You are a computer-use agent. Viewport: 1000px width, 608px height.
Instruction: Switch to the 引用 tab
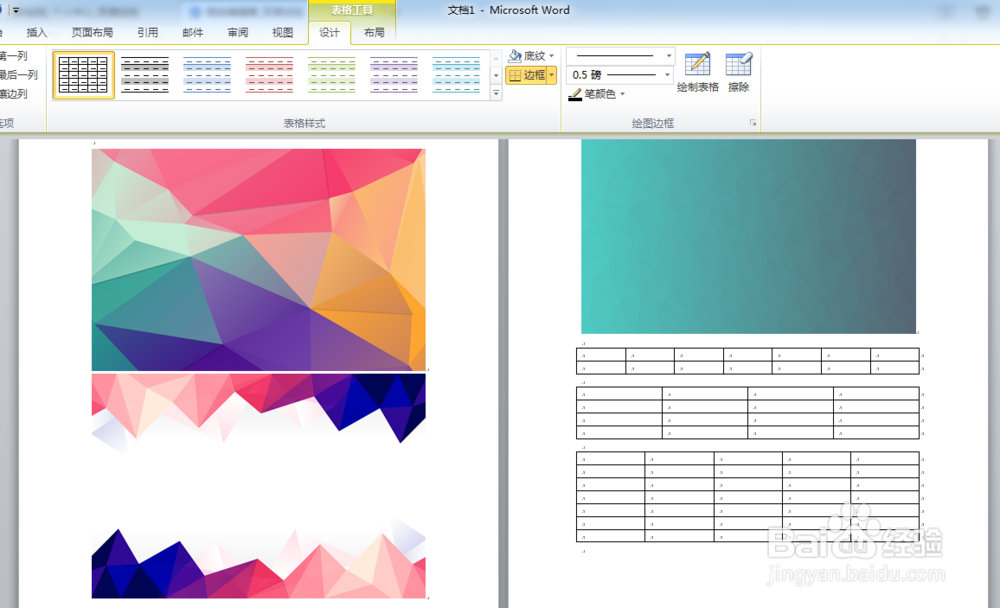(x=148, y=33)
